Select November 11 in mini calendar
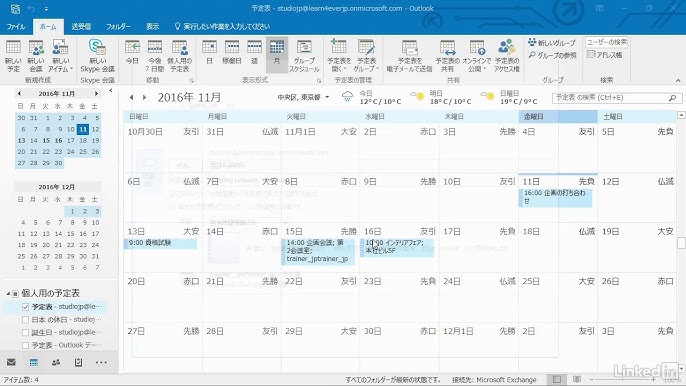This screenshot has width=686, height=386. (x=83, y=129)
